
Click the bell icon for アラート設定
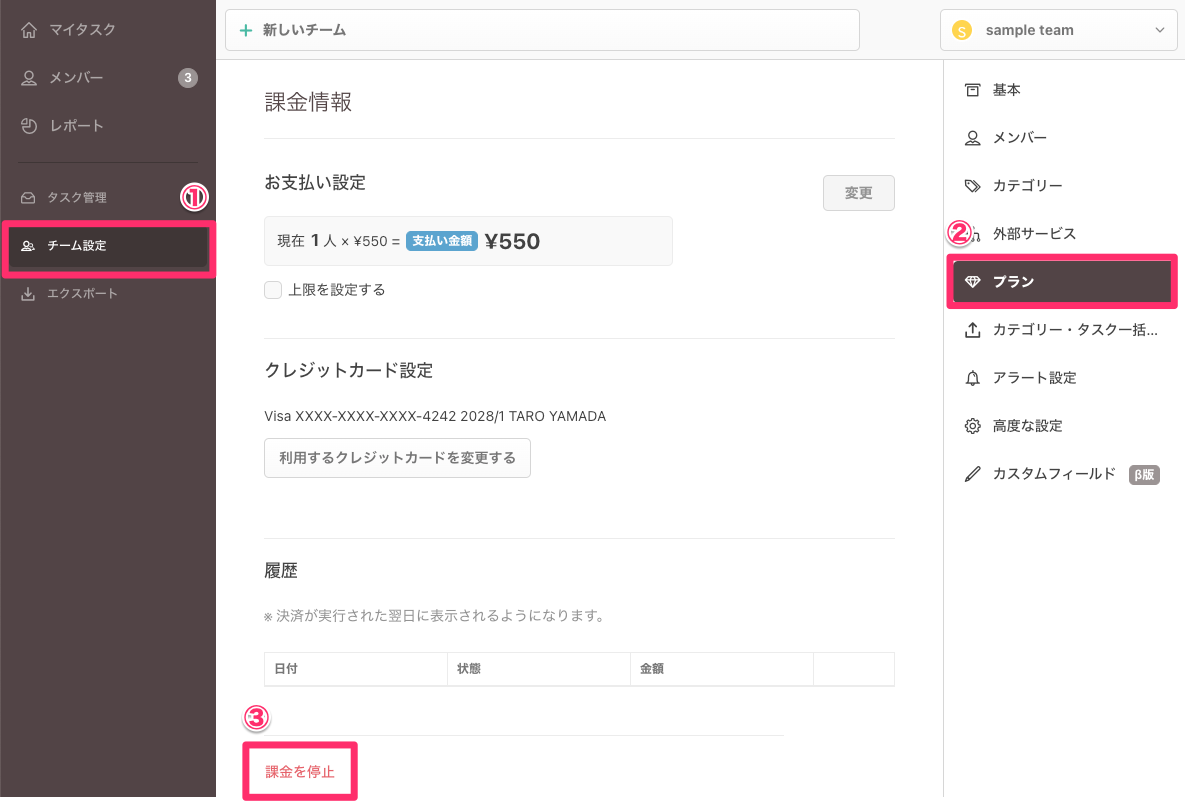972,378
